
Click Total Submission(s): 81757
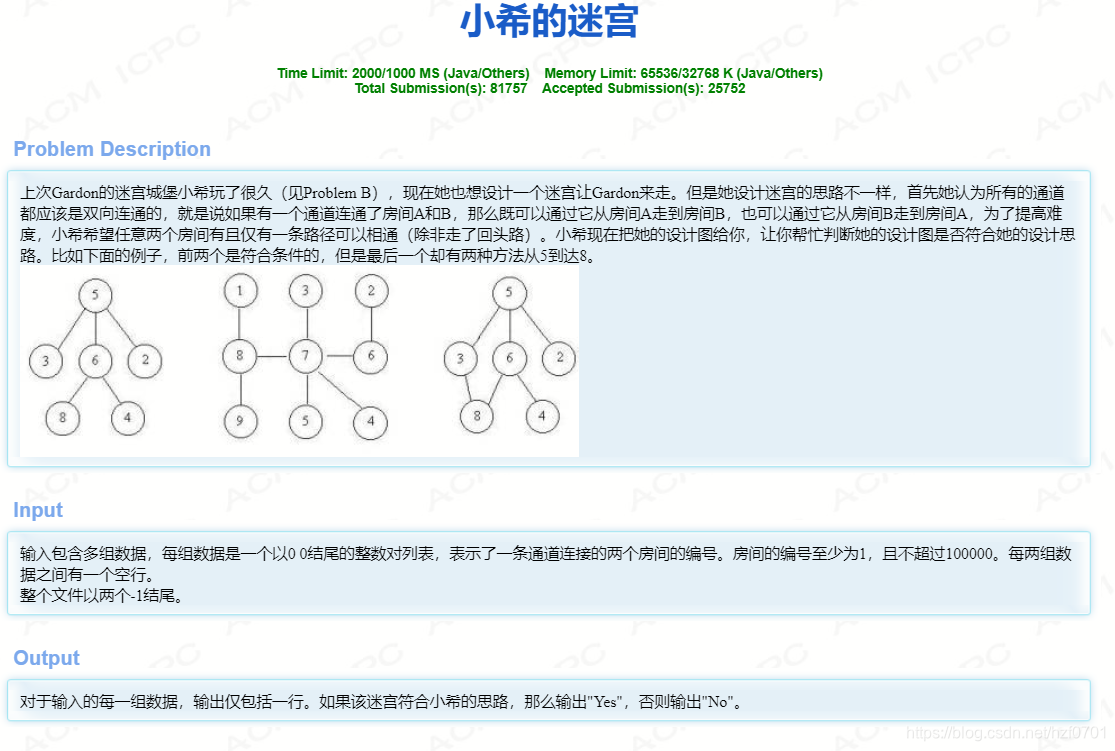pos(441,88)
